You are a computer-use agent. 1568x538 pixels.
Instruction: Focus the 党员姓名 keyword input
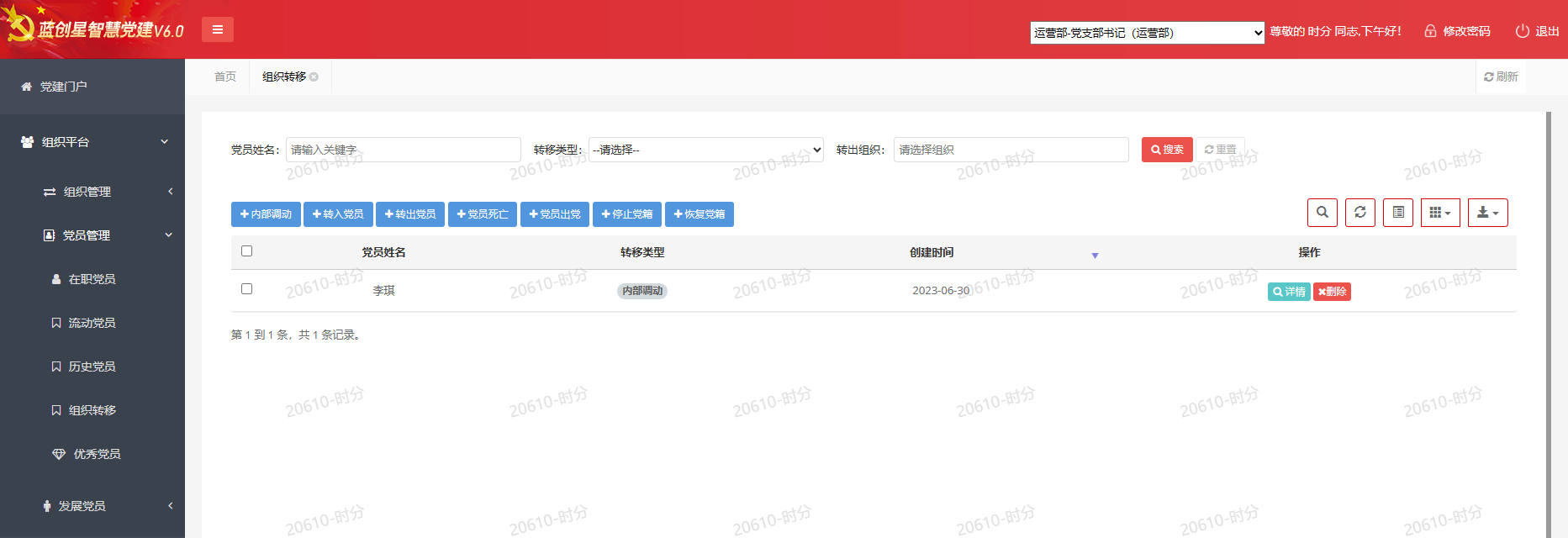pyautogui.click(x=404, y=150)
